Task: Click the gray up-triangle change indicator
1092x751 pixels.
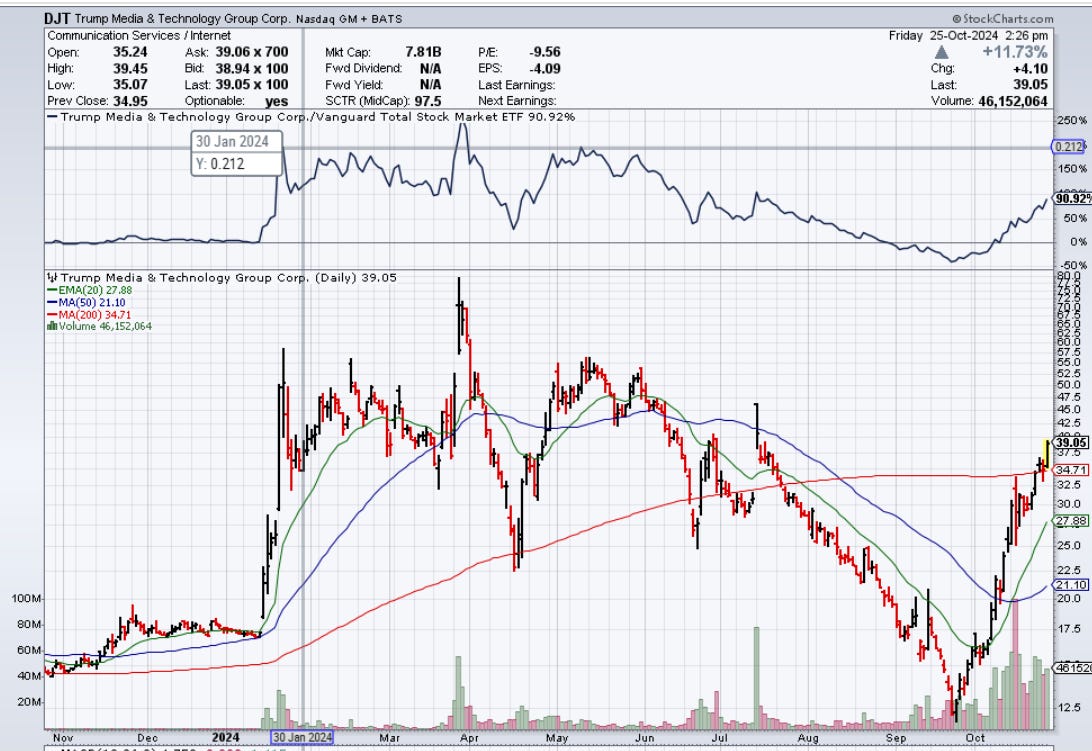Action: 941,52
